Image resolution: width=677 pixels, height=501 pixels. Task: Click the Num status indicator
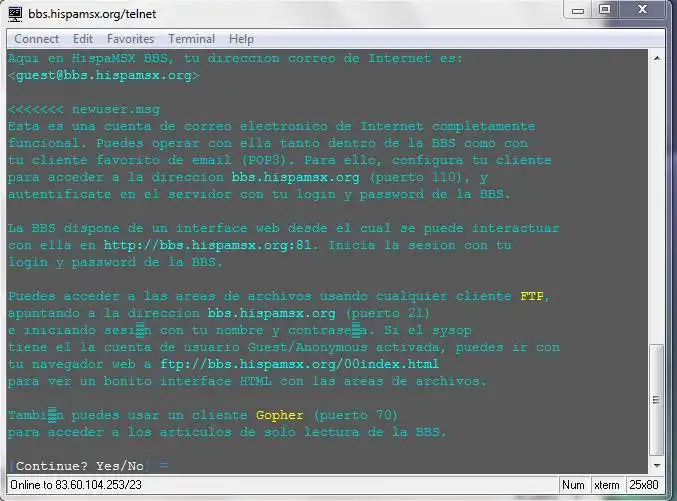pyautogui.click(x=573, y=485)
